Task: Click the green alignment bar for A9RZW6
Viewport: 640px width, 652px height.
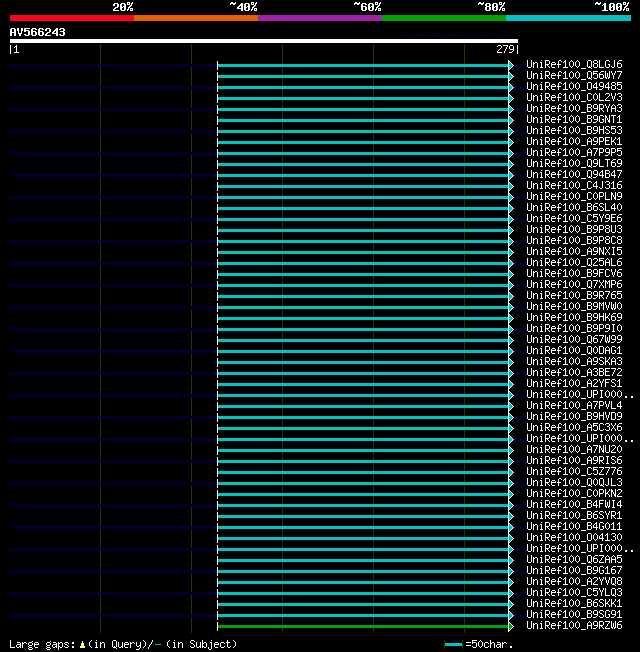Action: tap(363, 626)
